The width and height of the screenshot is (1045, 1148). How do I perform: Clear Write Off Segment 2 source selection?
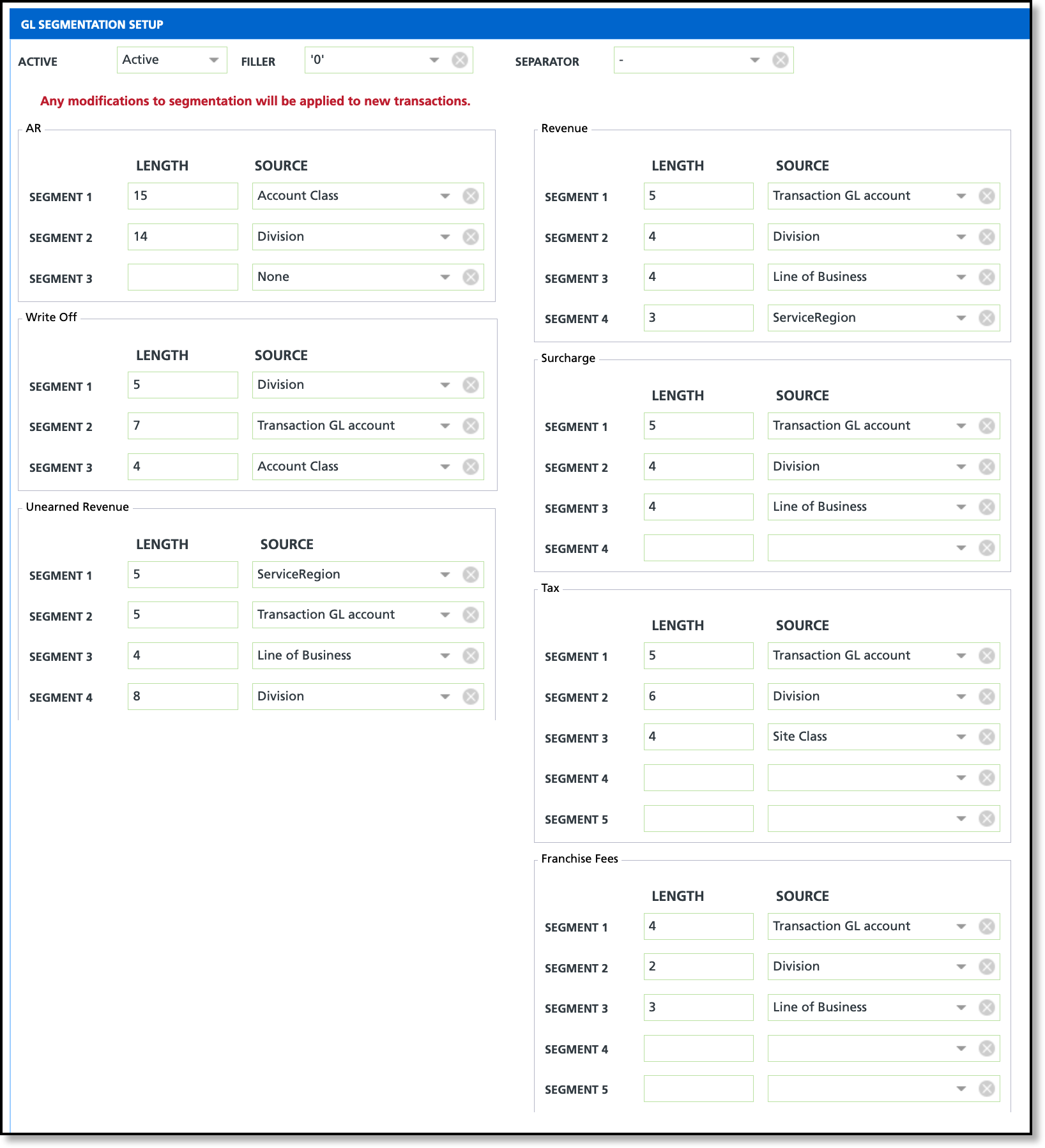[471, 426]
